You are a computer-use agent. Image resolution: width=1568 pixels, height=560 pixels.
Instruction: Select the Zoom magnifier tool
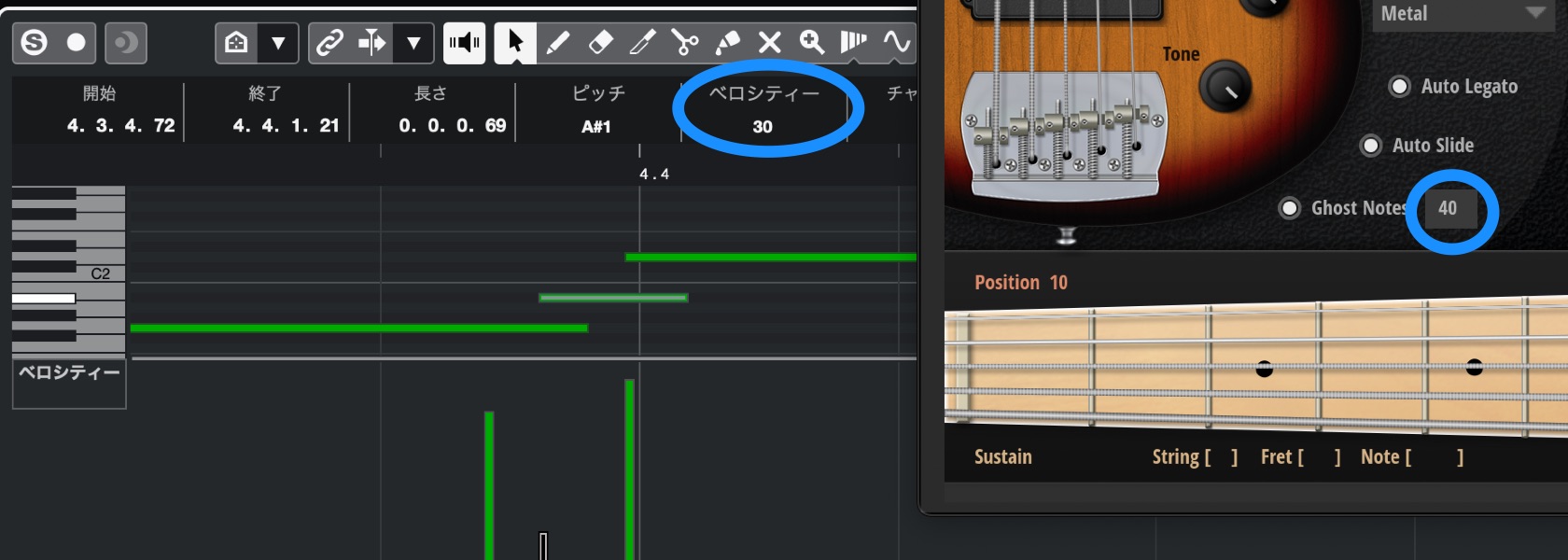click(811, 43)
